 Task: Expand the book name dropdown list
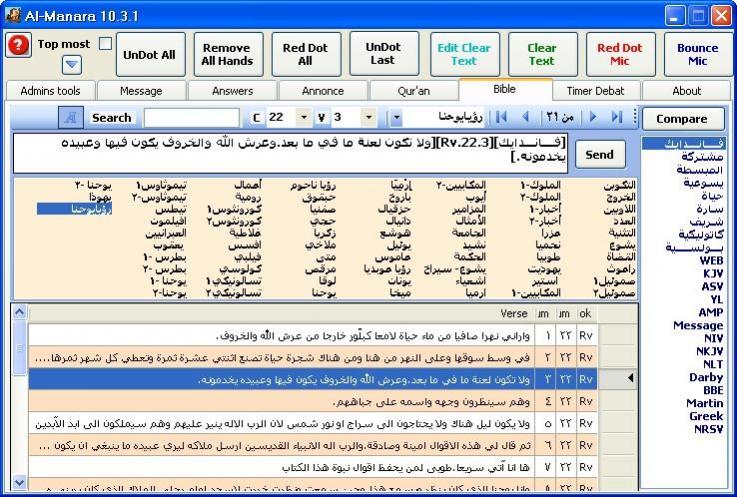point(396,118)
